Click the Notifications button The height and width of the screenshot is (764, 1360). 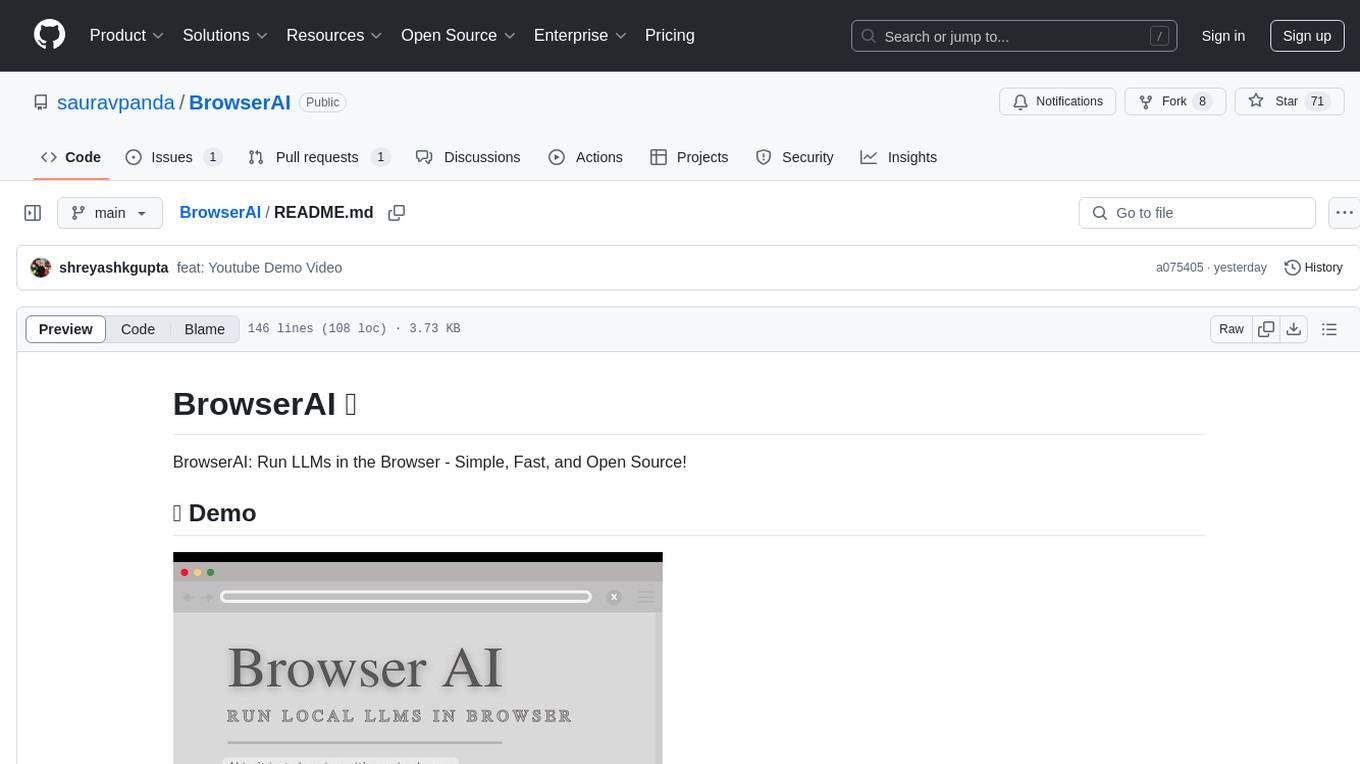[x=1058, y=102]
